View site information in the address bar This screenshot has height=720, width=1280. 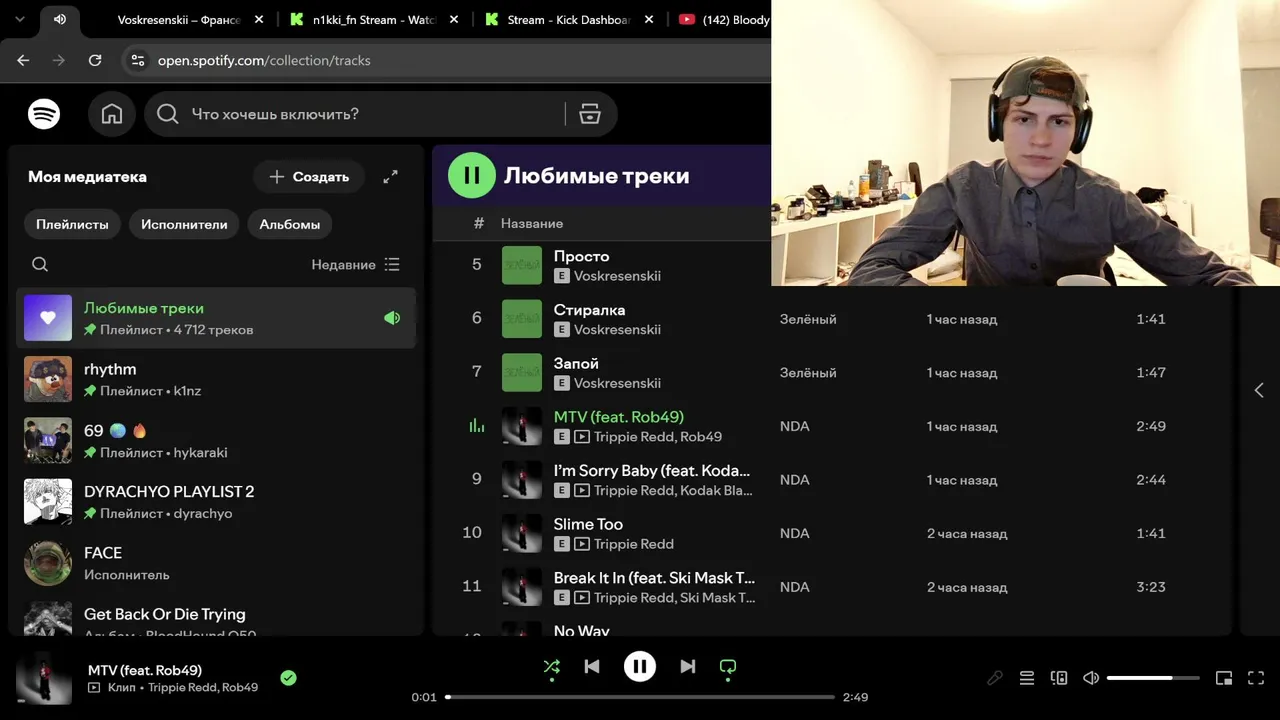[x=138, y=60]
